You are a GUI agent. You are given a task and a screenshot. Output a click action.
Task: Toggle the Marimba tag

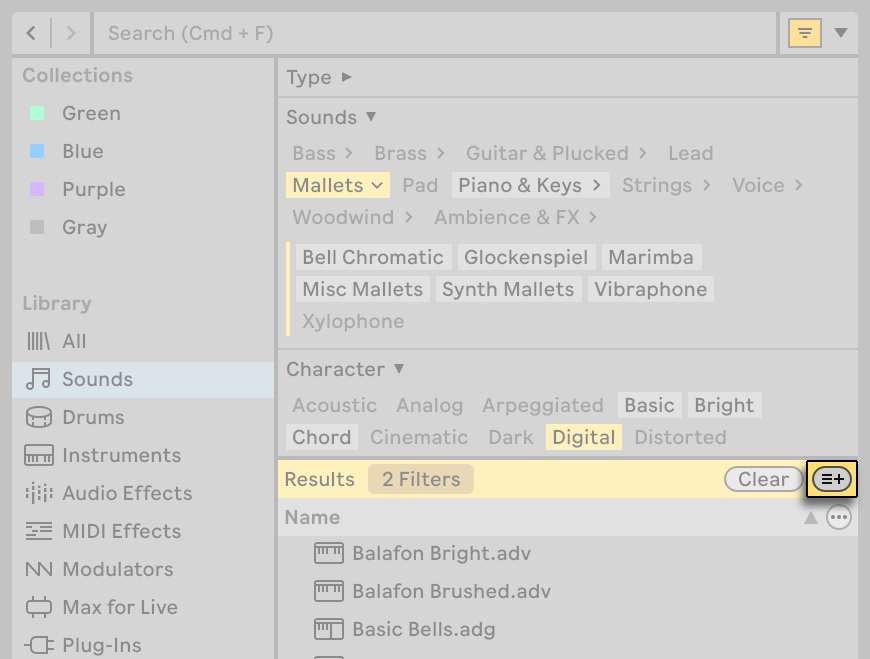(651, 257)
